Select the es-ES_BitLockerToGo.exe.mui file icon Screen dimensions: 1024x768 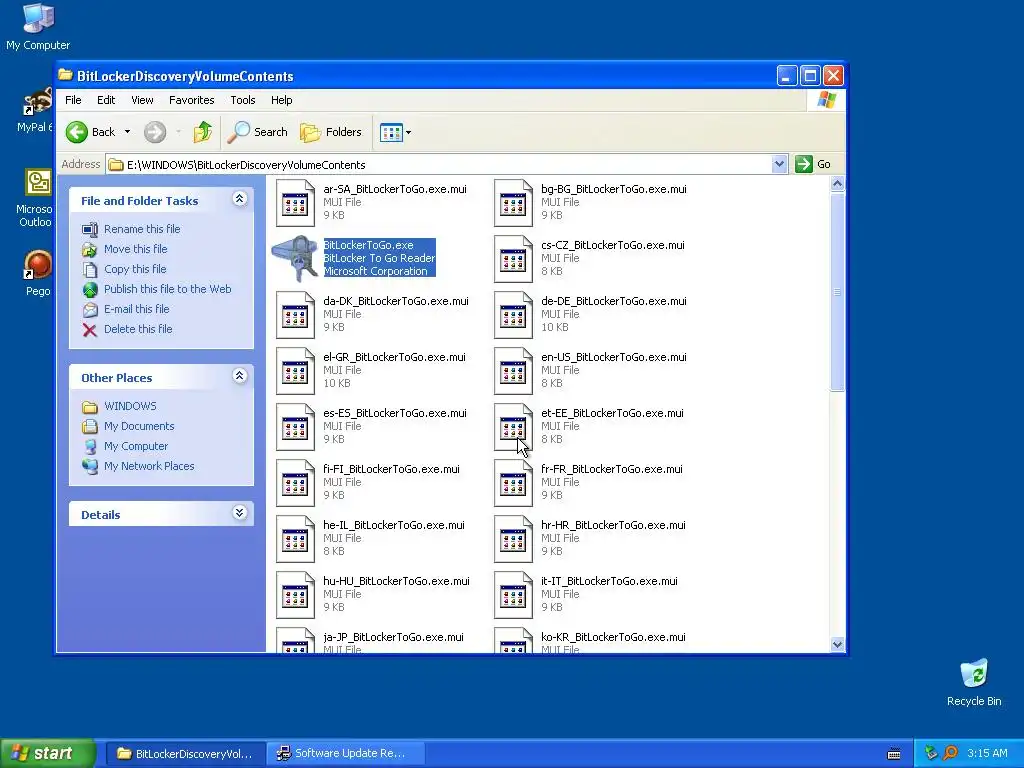[295, 427]
